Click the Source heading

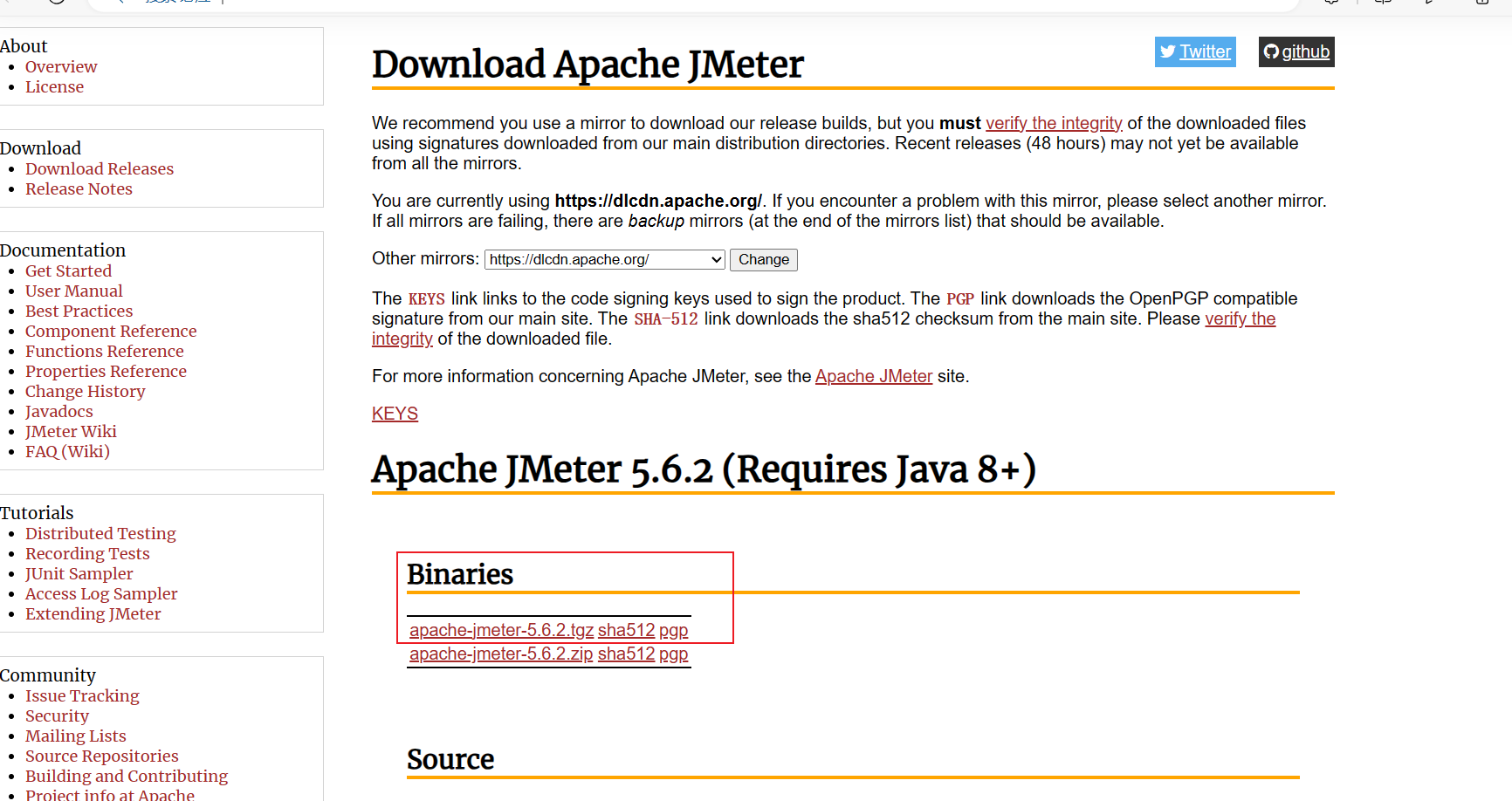[450, 759]
